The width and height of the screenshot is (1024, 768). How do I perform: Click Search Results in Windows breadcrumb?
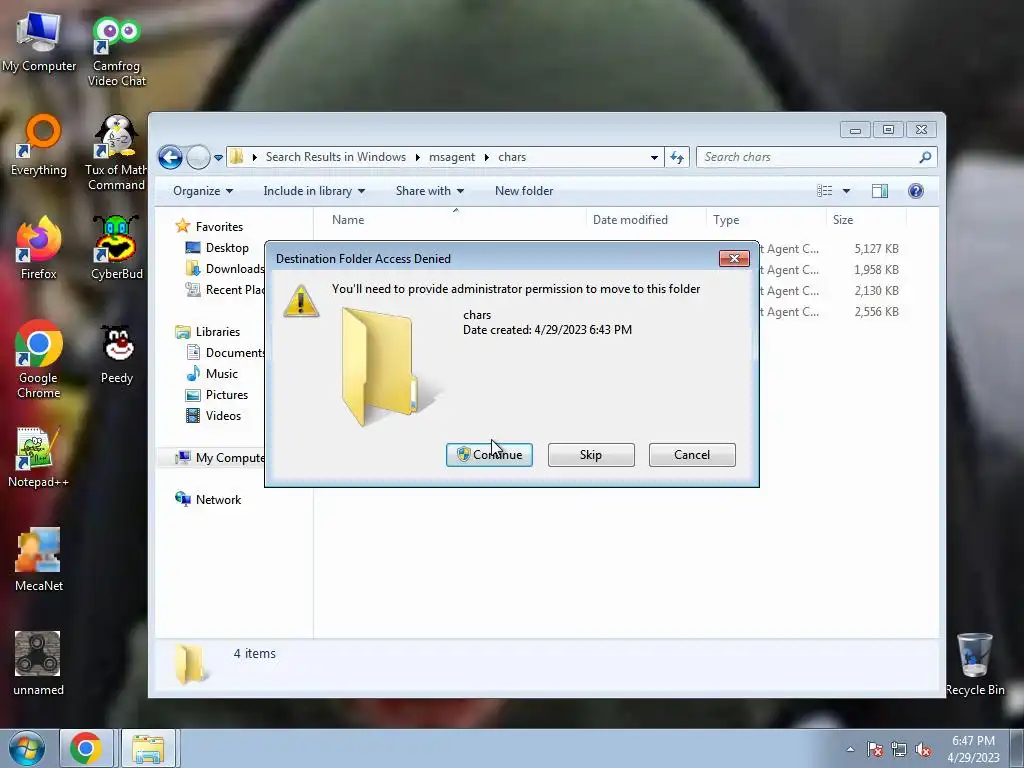coord(336,157)
